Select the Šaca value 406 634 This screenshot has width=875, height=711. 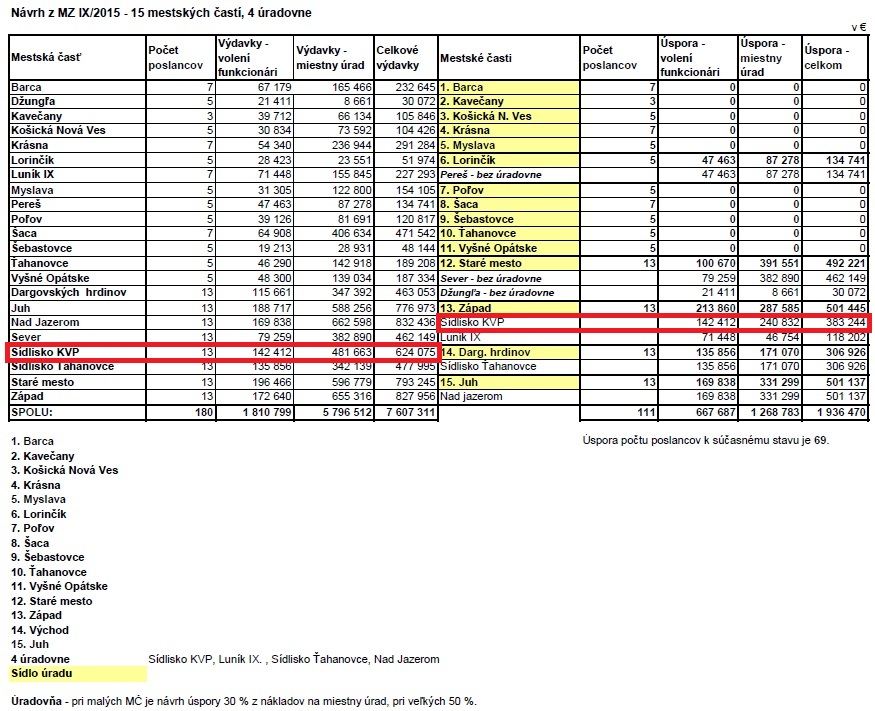click(351, 233)
